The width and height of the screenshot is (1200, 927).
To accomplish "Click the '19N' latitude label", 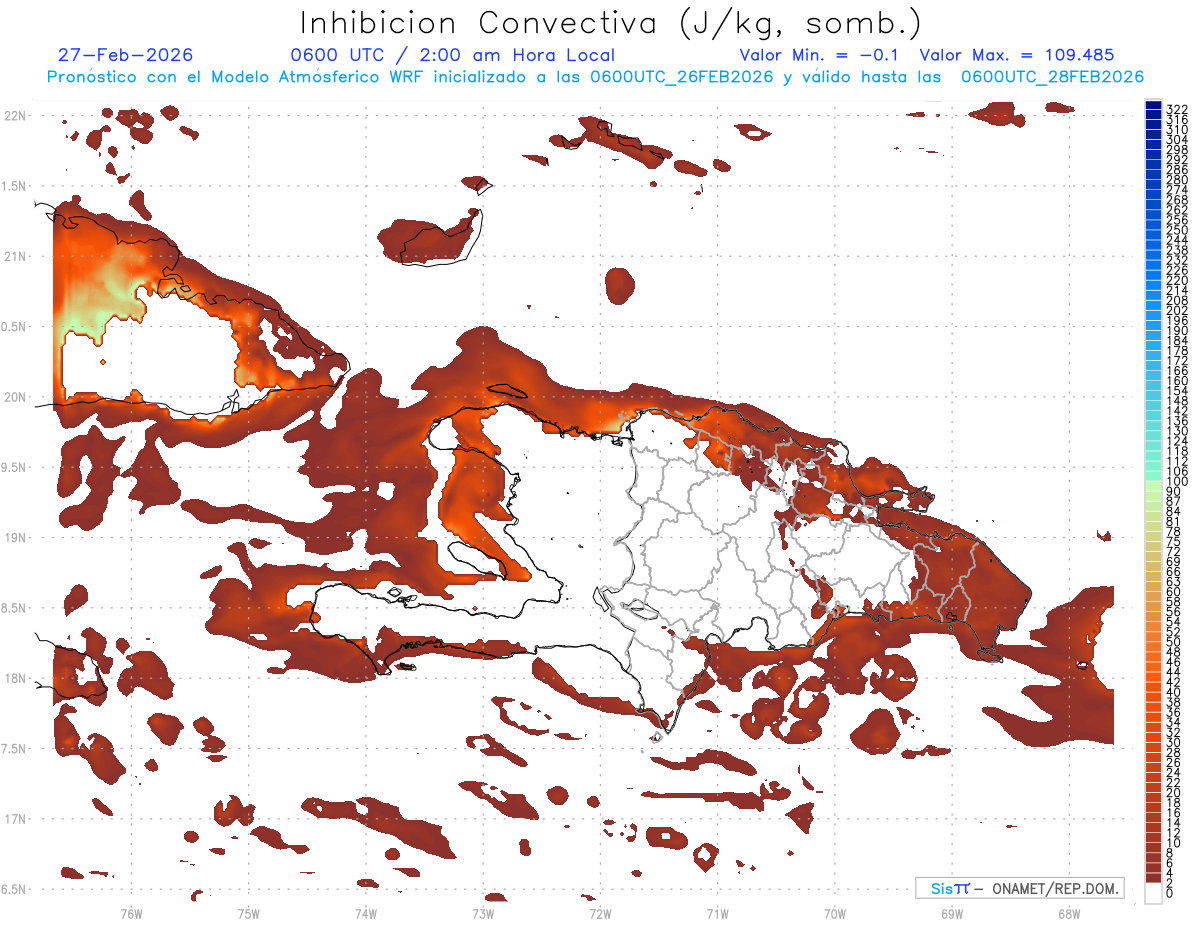I will pyautogui.click(x=15, y=537).
